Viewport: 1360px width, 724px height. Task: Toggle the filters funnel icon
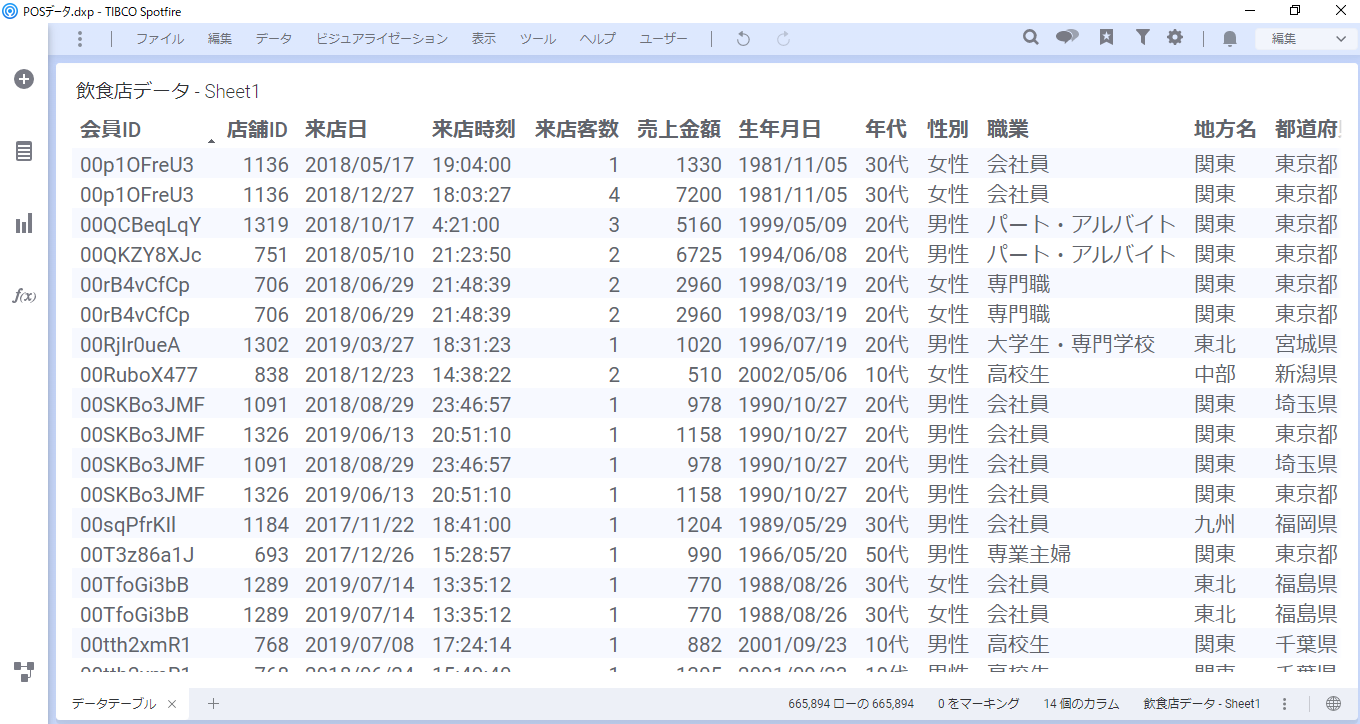(x=1142, y=38)
